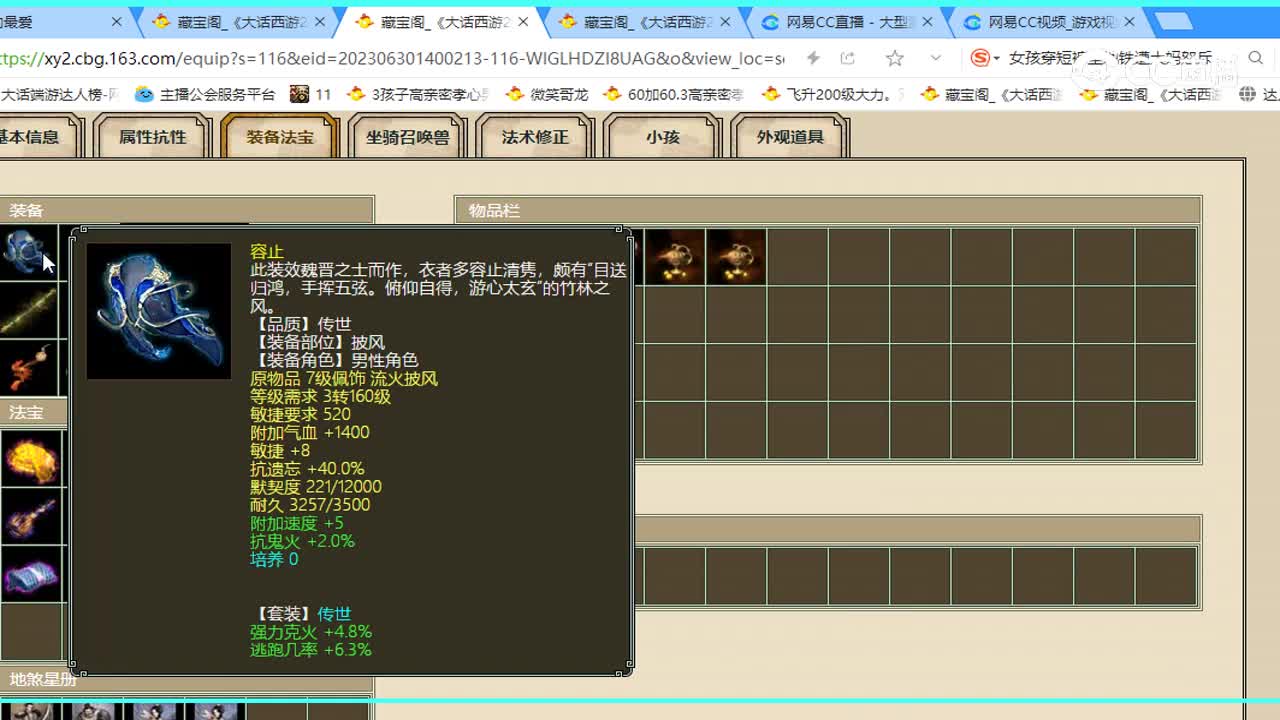Click the 耐久 3257/3500 line
Screen dimensions: 1280x720
(310, 505)
